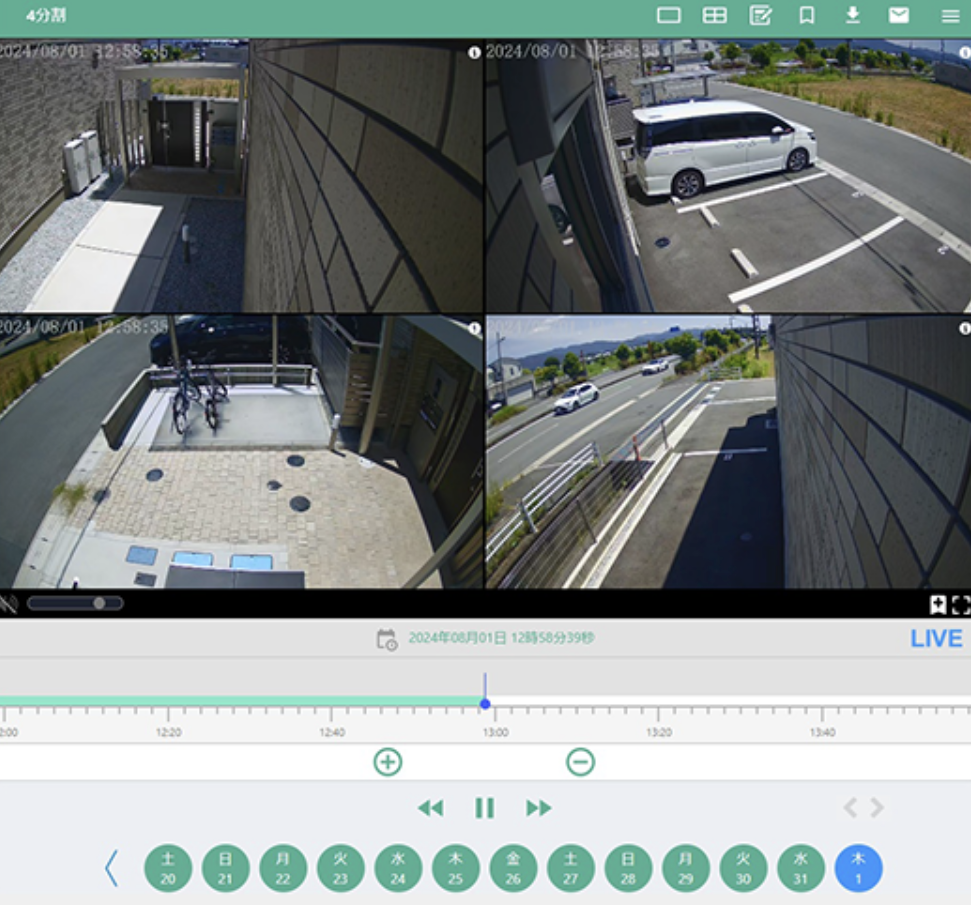Screen dimensions: 971x905
Task: Pause the video playback
Action: (485, 808)
